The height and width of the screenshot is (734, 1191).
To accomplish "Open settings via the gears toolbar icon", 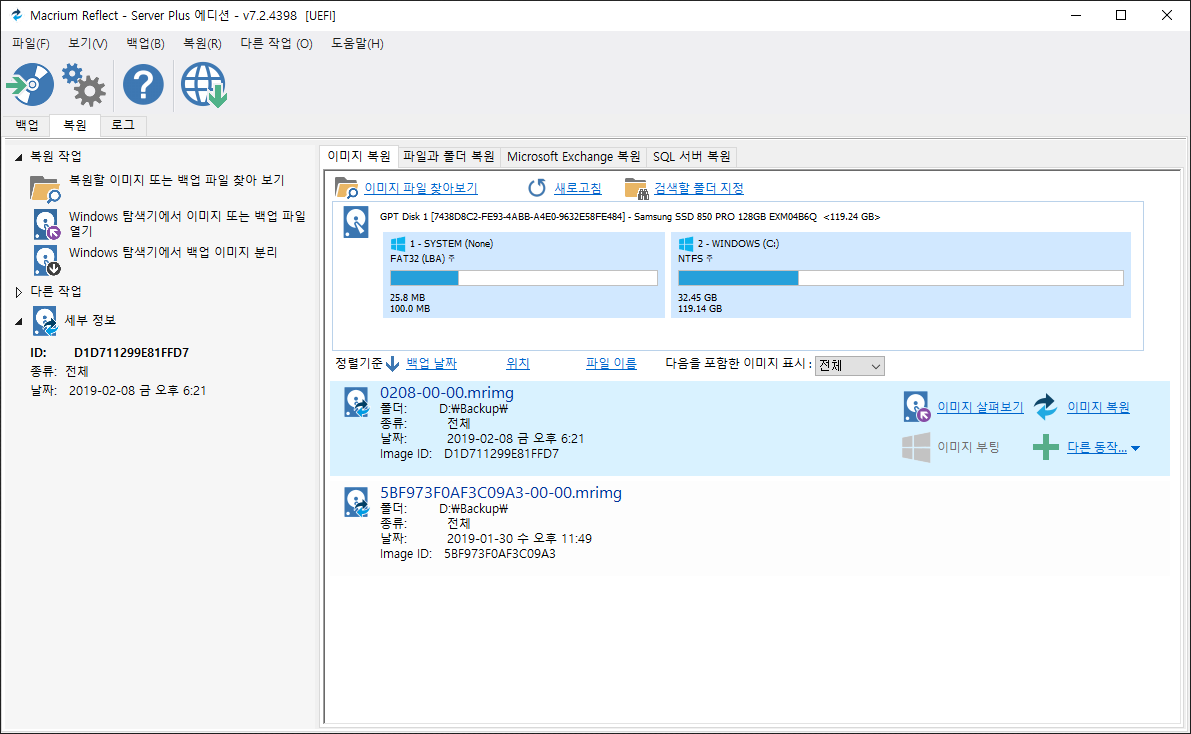I will (84, 84).
